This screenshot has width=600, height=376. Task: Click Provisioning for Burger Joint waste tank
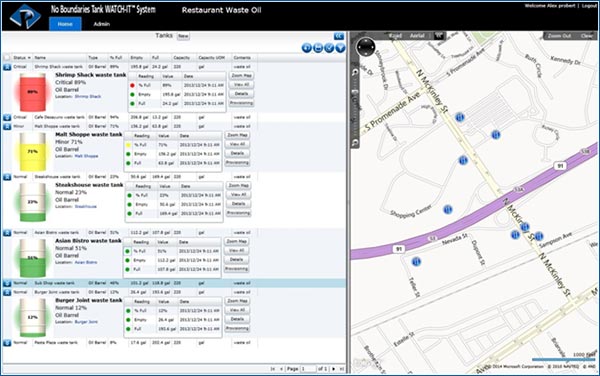[237, 329]
